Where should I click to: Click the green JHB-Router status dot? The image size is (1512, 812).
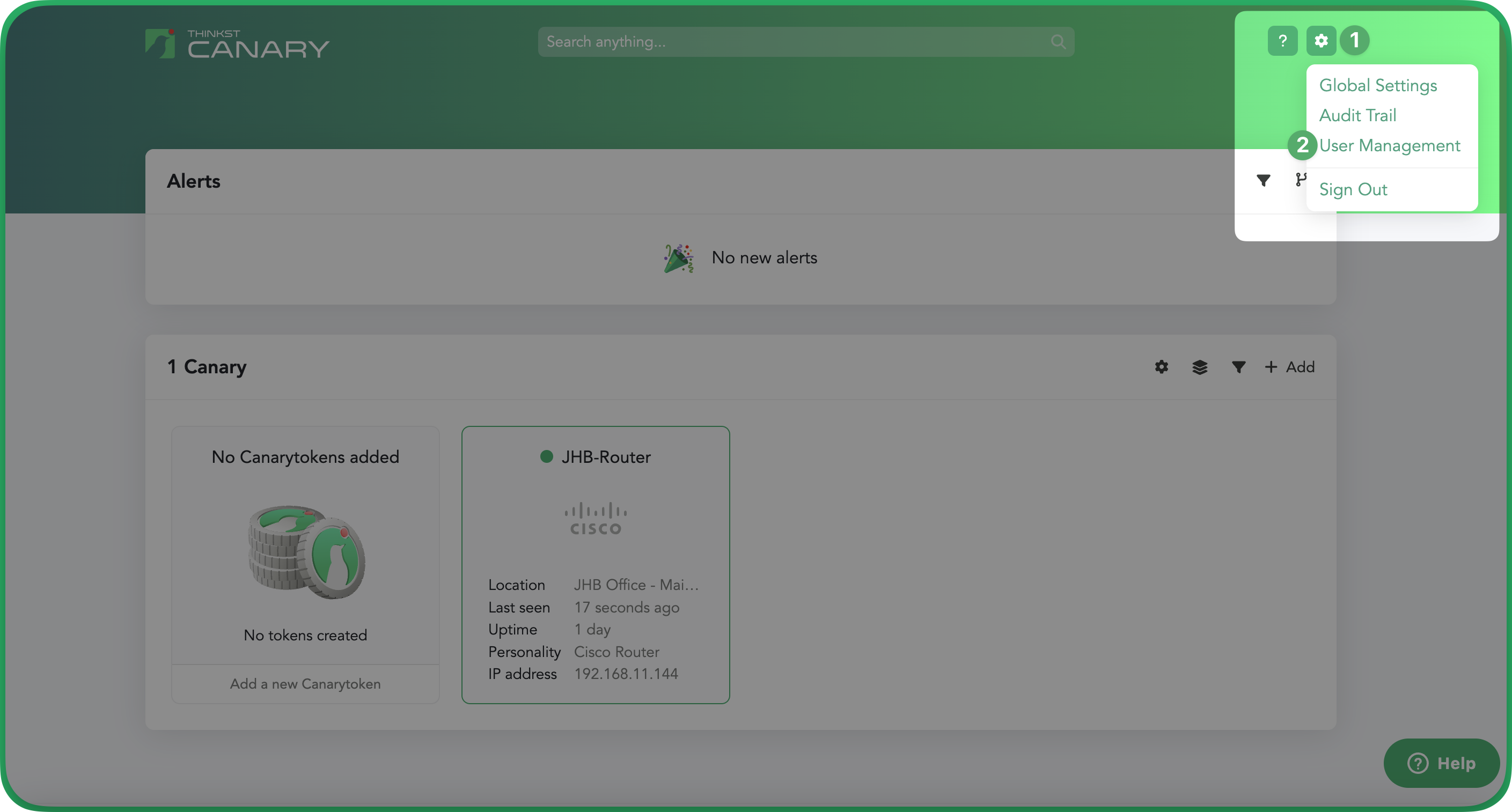tap(546, 456)
